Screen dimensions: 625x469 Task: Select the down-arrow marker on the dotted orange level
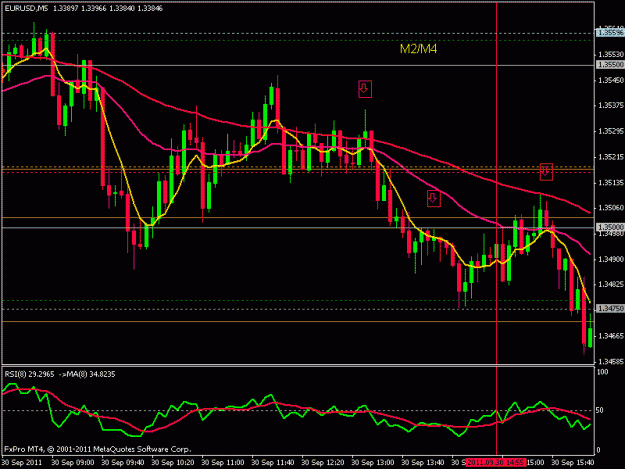click(x=546, y=172)
